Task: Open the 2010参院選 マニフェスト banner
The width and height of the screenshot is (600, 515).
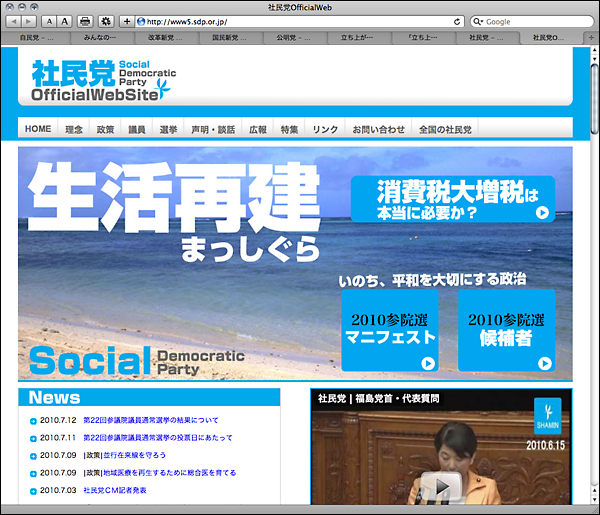Action: (387, 330)
